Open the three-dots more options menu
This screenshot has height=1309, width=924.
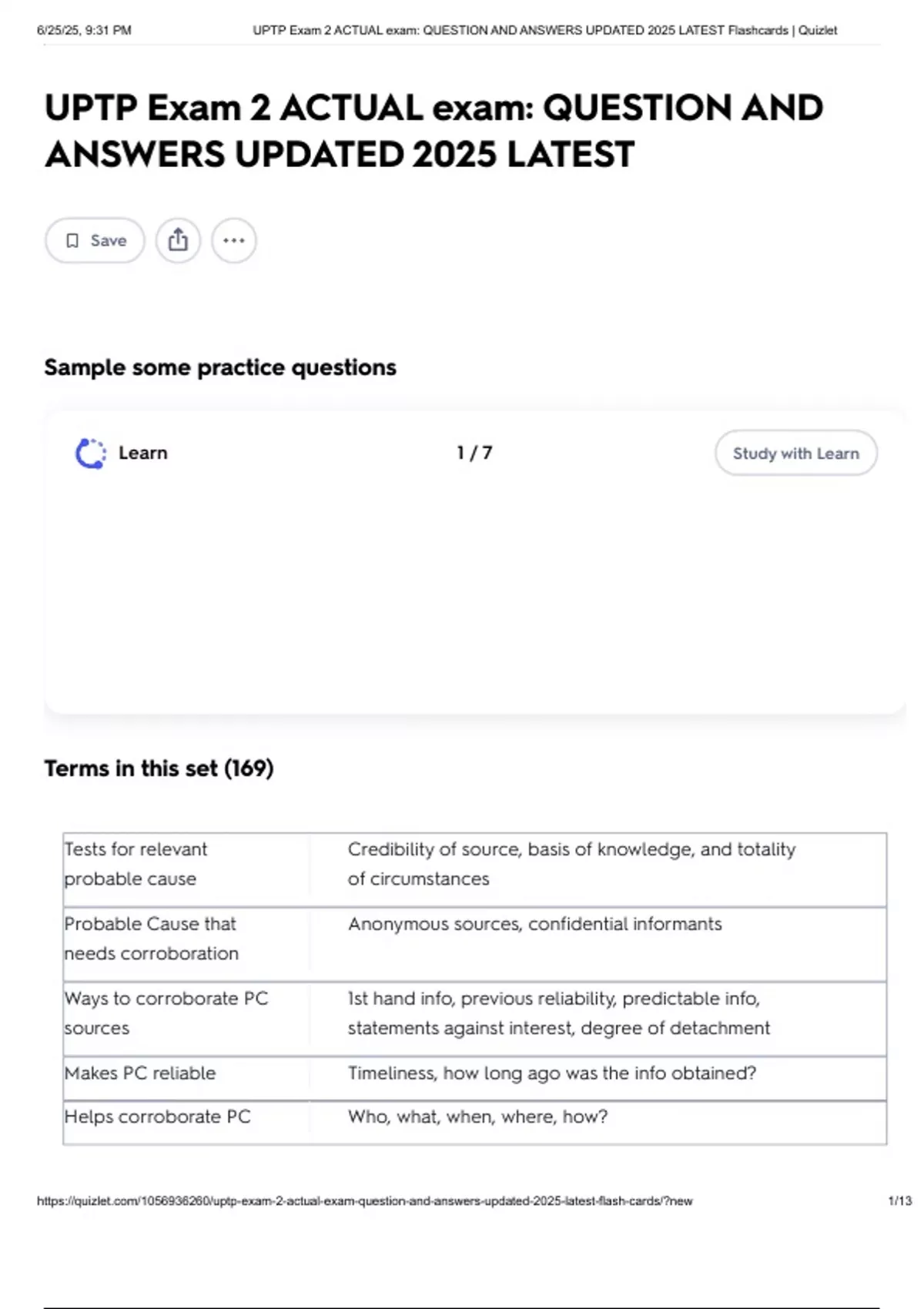pos(234,240)
